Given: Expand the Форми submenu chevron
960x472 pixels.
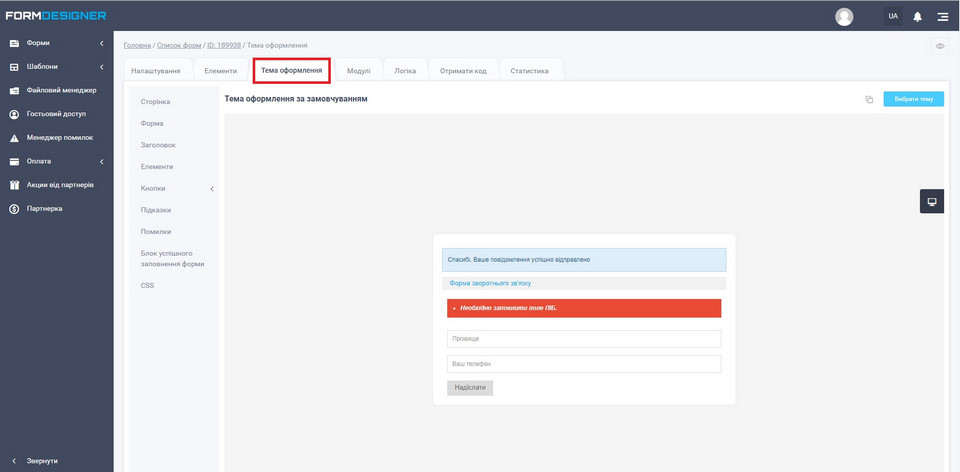Looking at the screenshot, I should (x=102, y=43).
